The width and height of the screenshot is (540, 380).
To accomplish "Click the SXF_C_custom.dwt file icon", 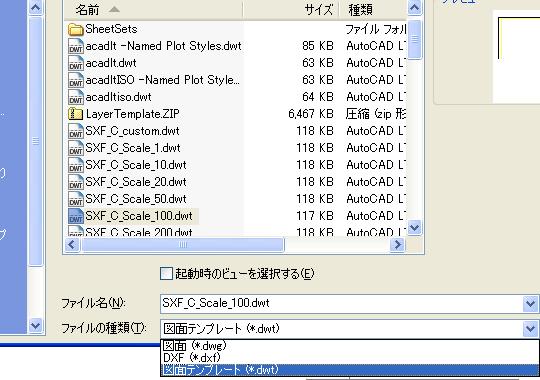I will tap(76, 131).
